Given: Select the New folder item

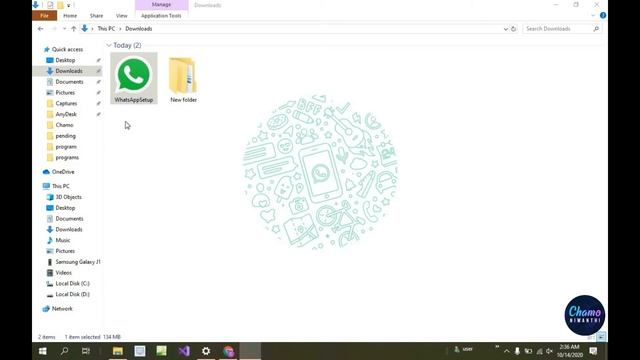Looking at the screenshot, I should pos(183,80).
